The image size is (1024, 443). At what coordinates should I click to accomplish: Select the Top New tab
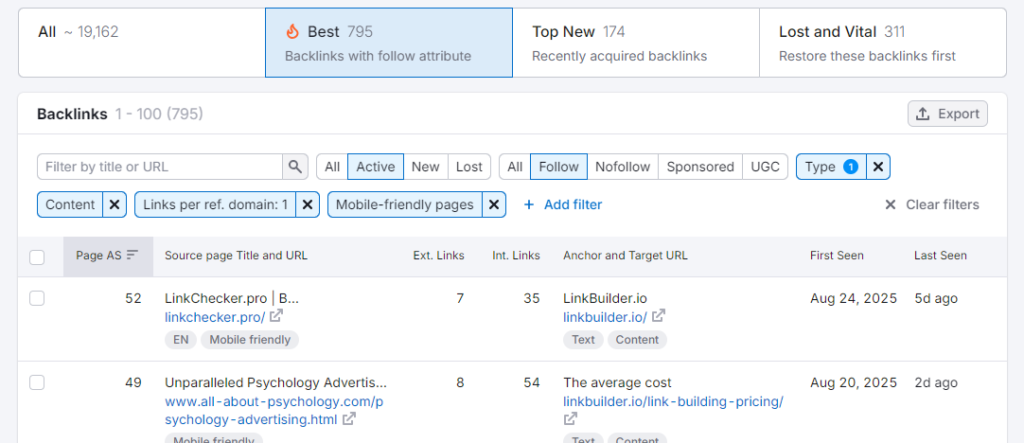[636, 42]
